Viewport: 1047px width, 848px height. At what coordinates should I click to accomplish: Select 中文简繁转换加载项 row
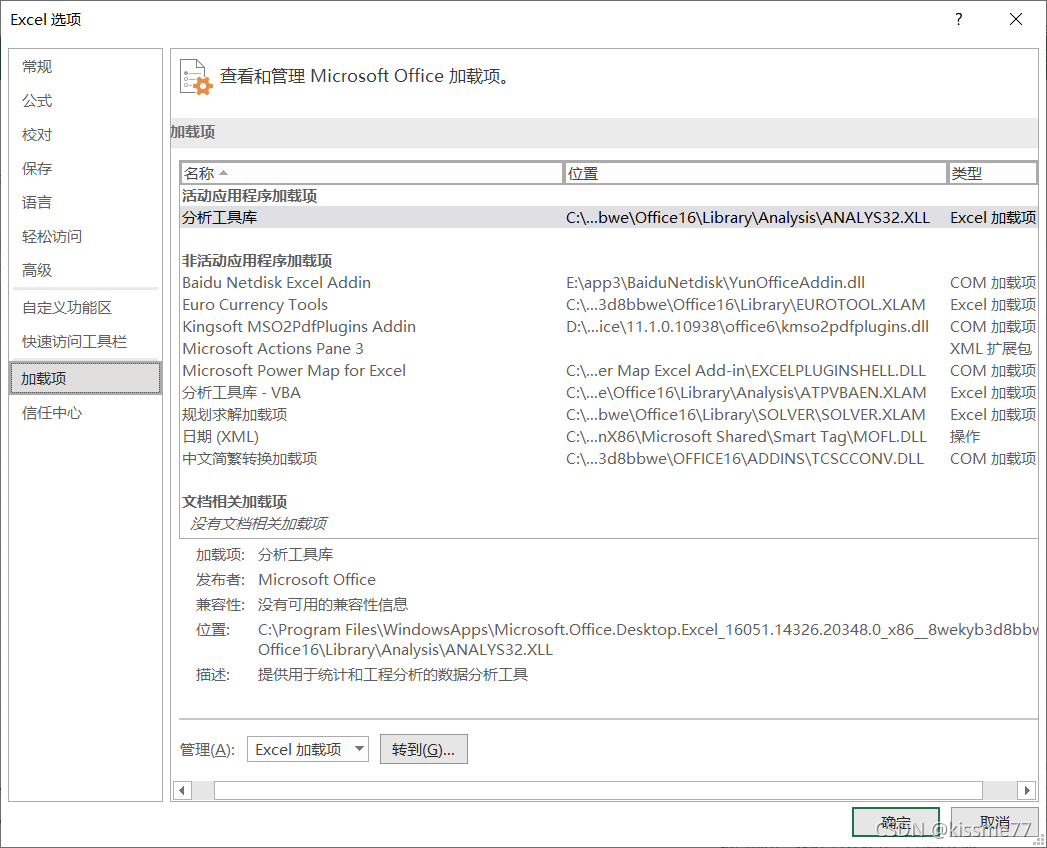[608, 459]
